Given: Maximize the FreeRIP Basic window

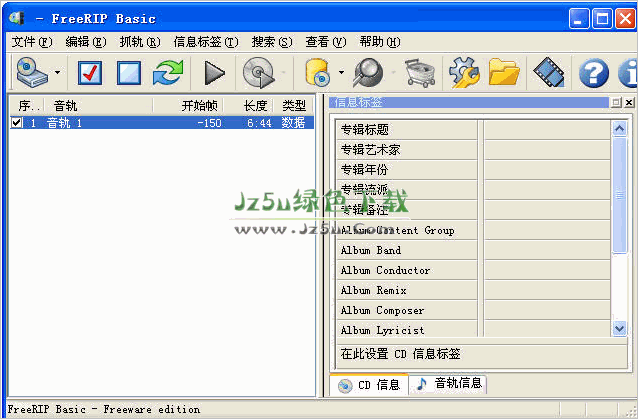Looking at the screenshot, I should [602, 19].
